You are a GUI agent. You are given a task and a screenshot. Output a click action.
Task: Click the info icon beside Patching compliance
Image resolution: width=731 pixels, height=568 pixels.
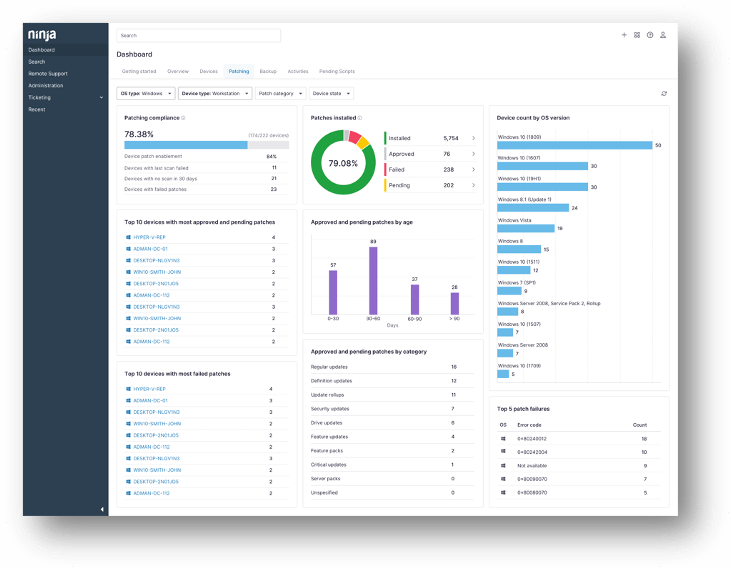pyautogui.click(x=183, y=118)
